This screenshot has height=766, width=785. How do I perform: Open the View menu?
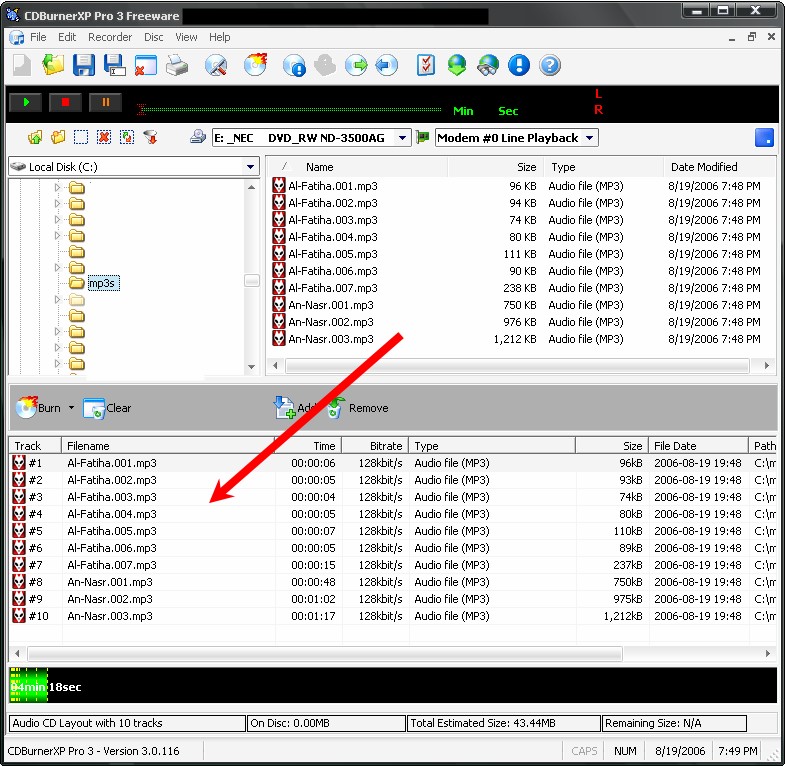click(x=186, y=37)
